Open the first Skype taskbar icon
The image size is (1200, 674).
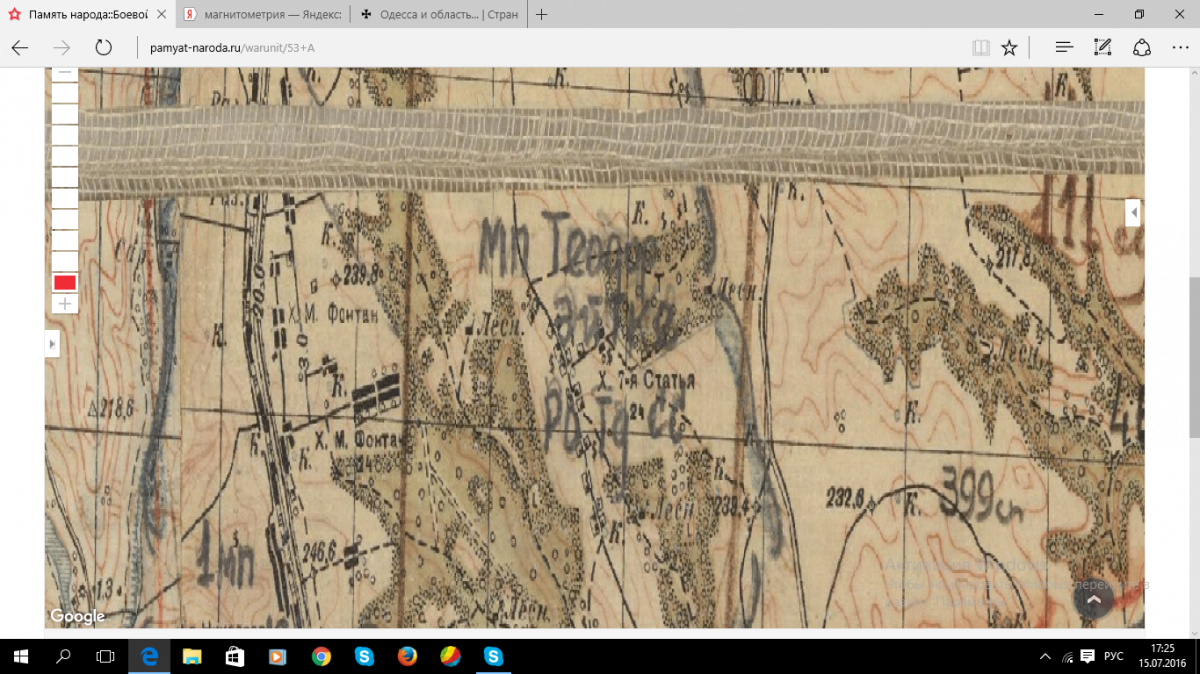[364, 656]
